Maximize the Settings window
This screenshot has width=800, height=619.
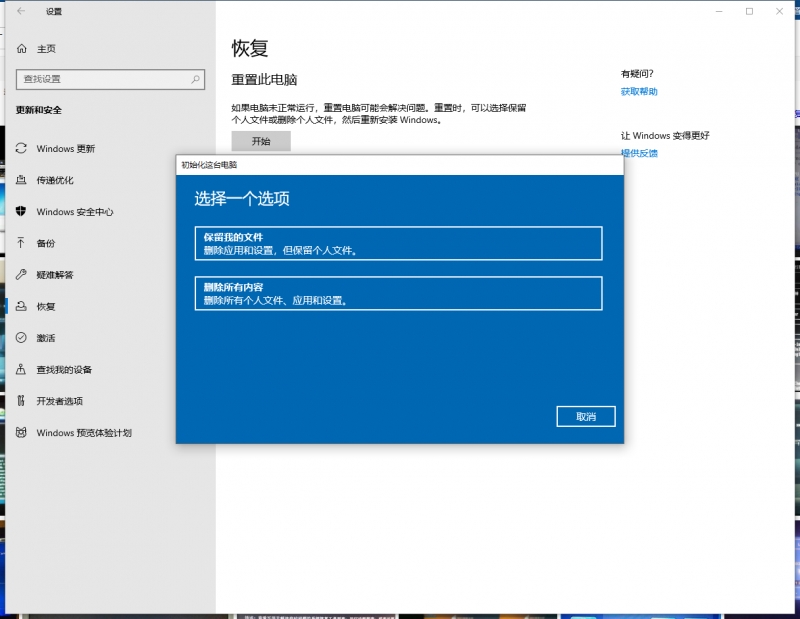pos(749,11)
